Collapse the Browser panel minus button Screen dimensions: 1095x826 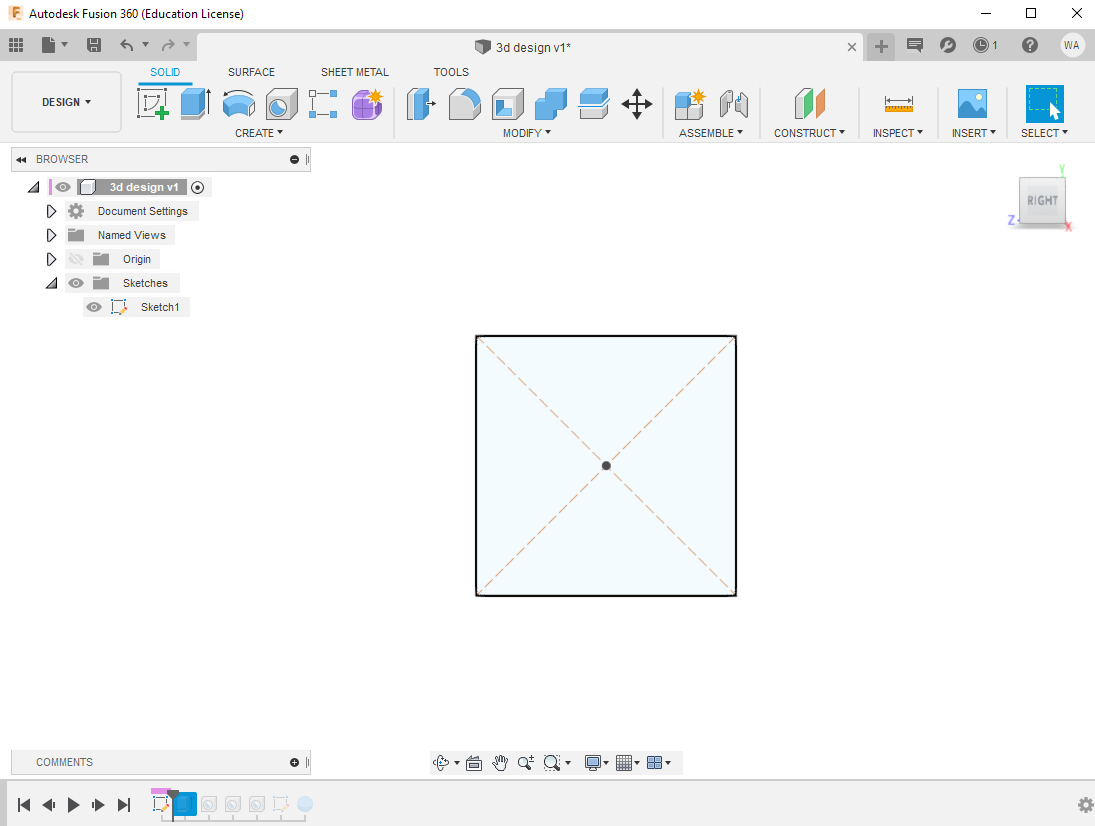coord(295,160)
